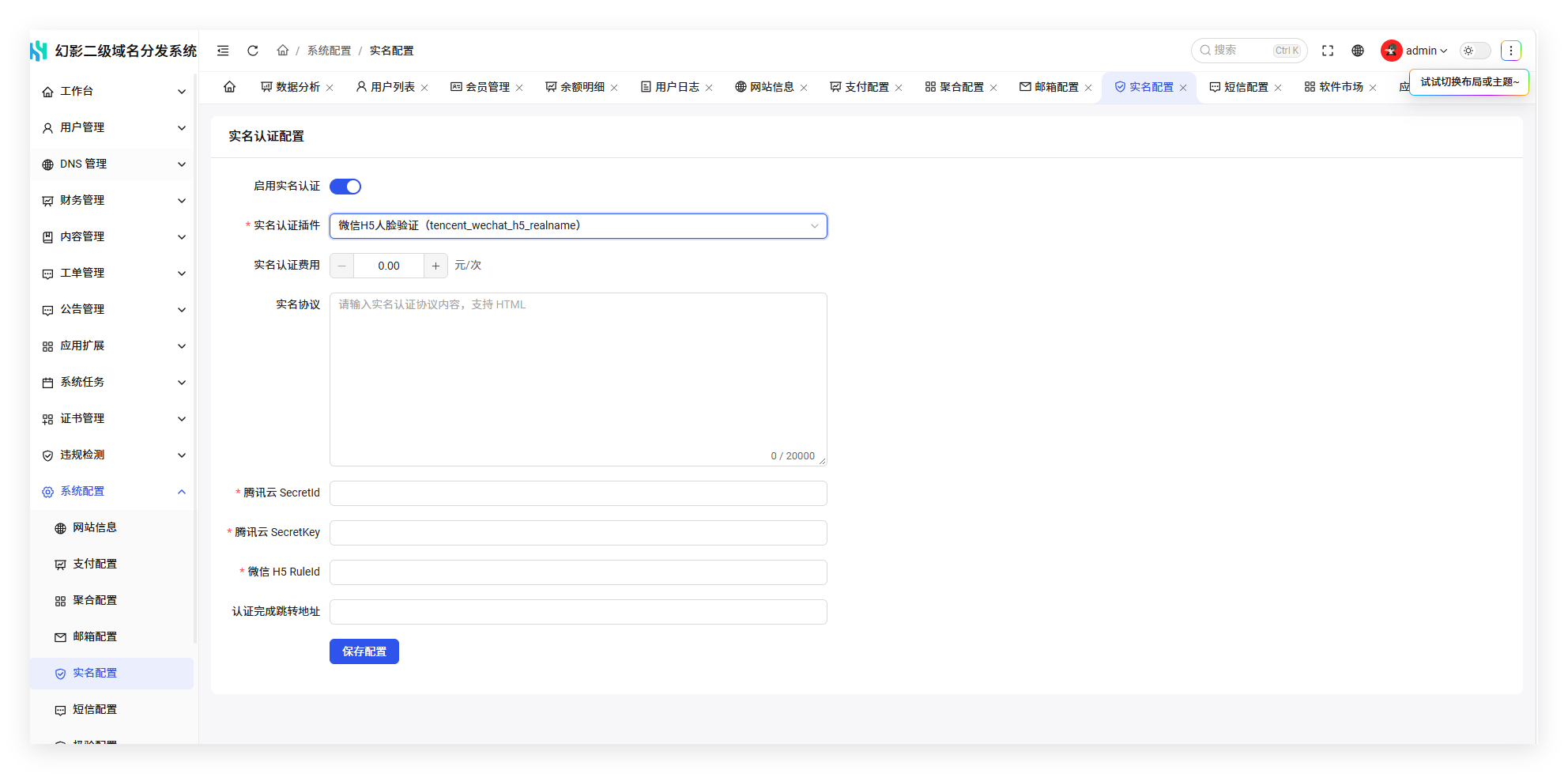Viewport: 1568px width, 774px height.
Task: Toggle the light/dark theme switch
Action: (x=1475, y=51)
